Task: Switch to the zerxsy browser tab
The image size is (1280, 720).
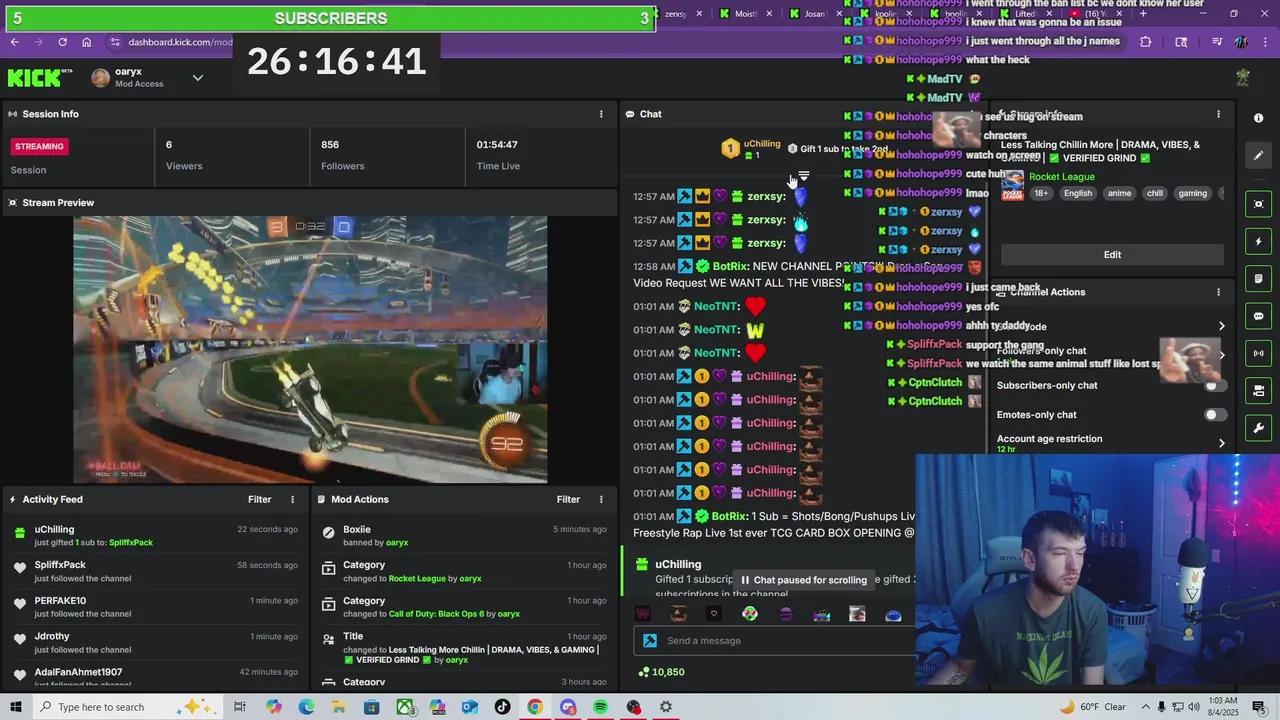Action: (676, 14)
